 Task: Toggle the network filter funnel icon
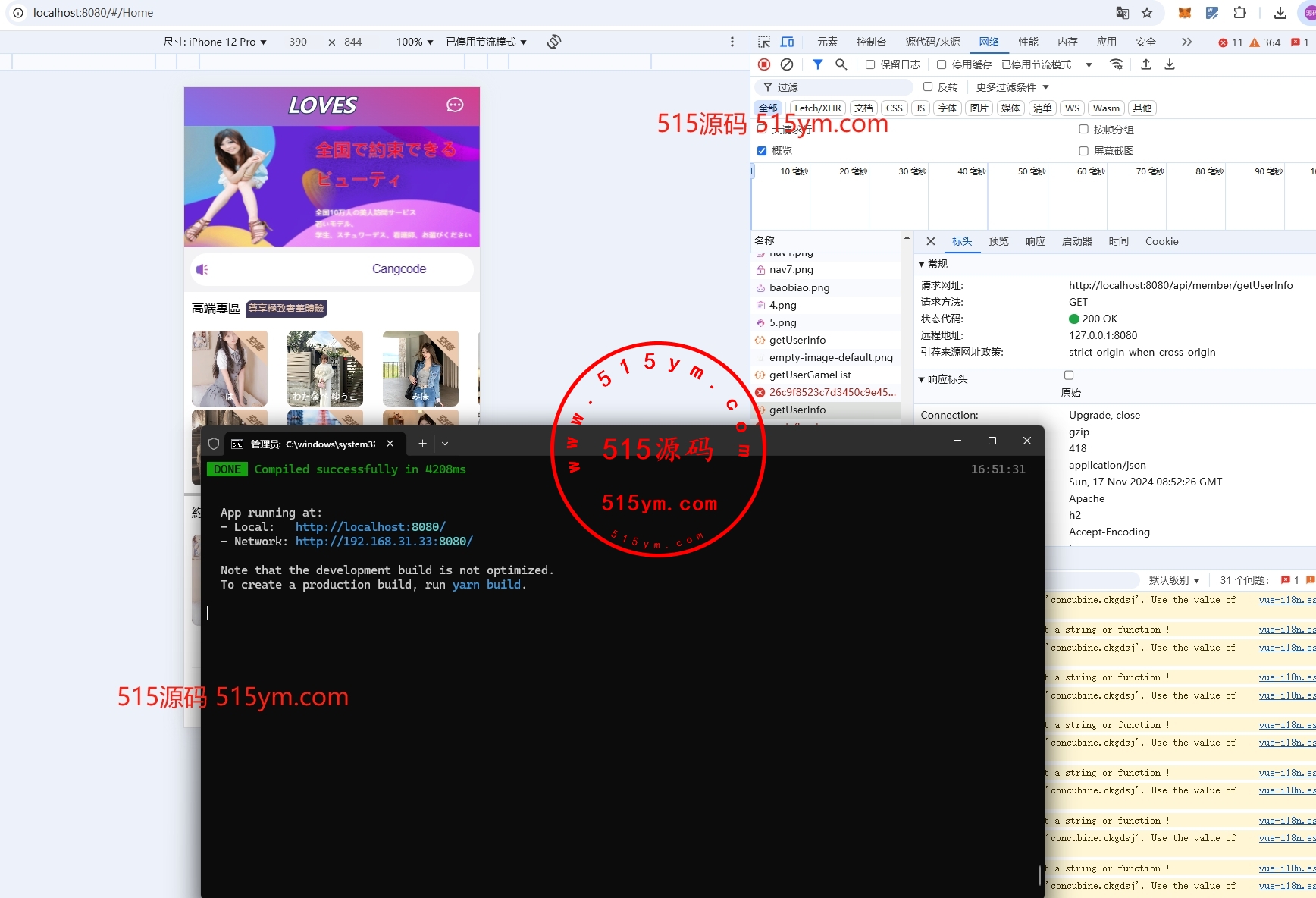817,64
